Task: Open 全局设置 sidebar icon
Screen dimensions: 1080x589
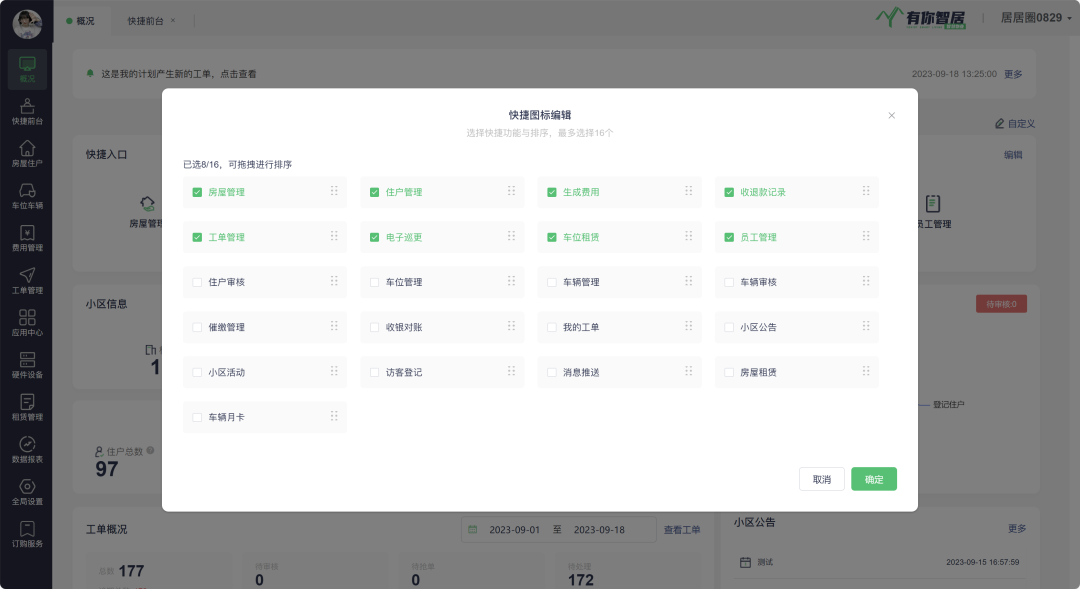Action: point(27,492)
